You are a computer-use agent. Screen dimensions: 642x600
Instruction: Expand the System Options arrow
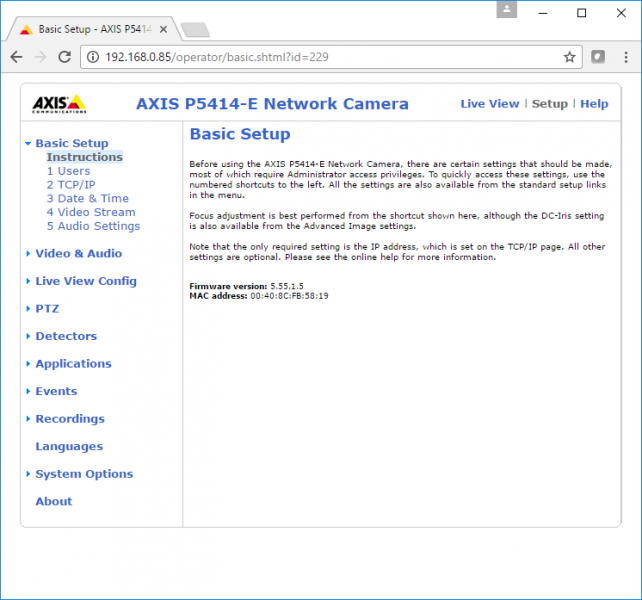(28, 474)
